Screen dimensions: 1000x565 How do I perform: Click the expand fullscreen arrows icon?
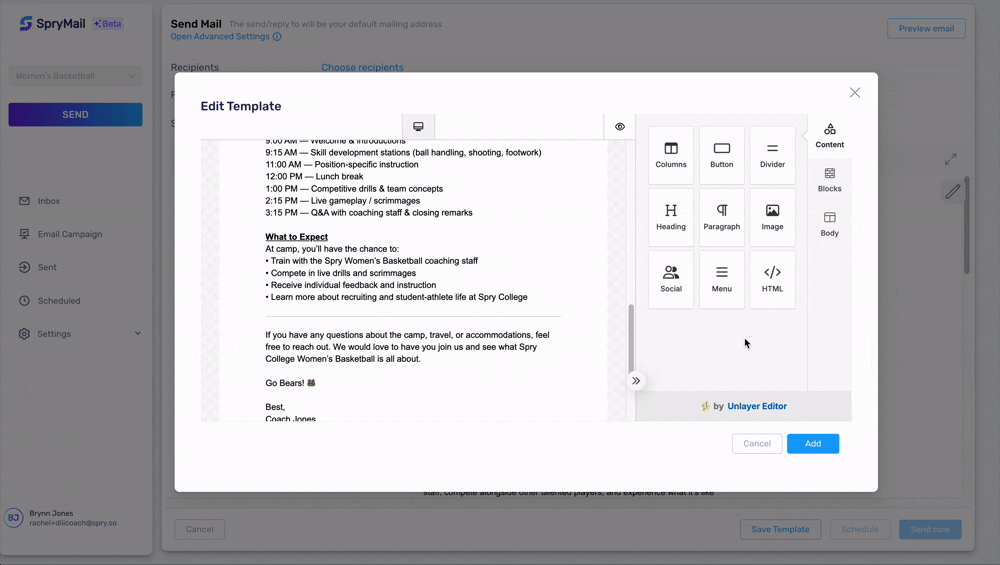(950, 159)
